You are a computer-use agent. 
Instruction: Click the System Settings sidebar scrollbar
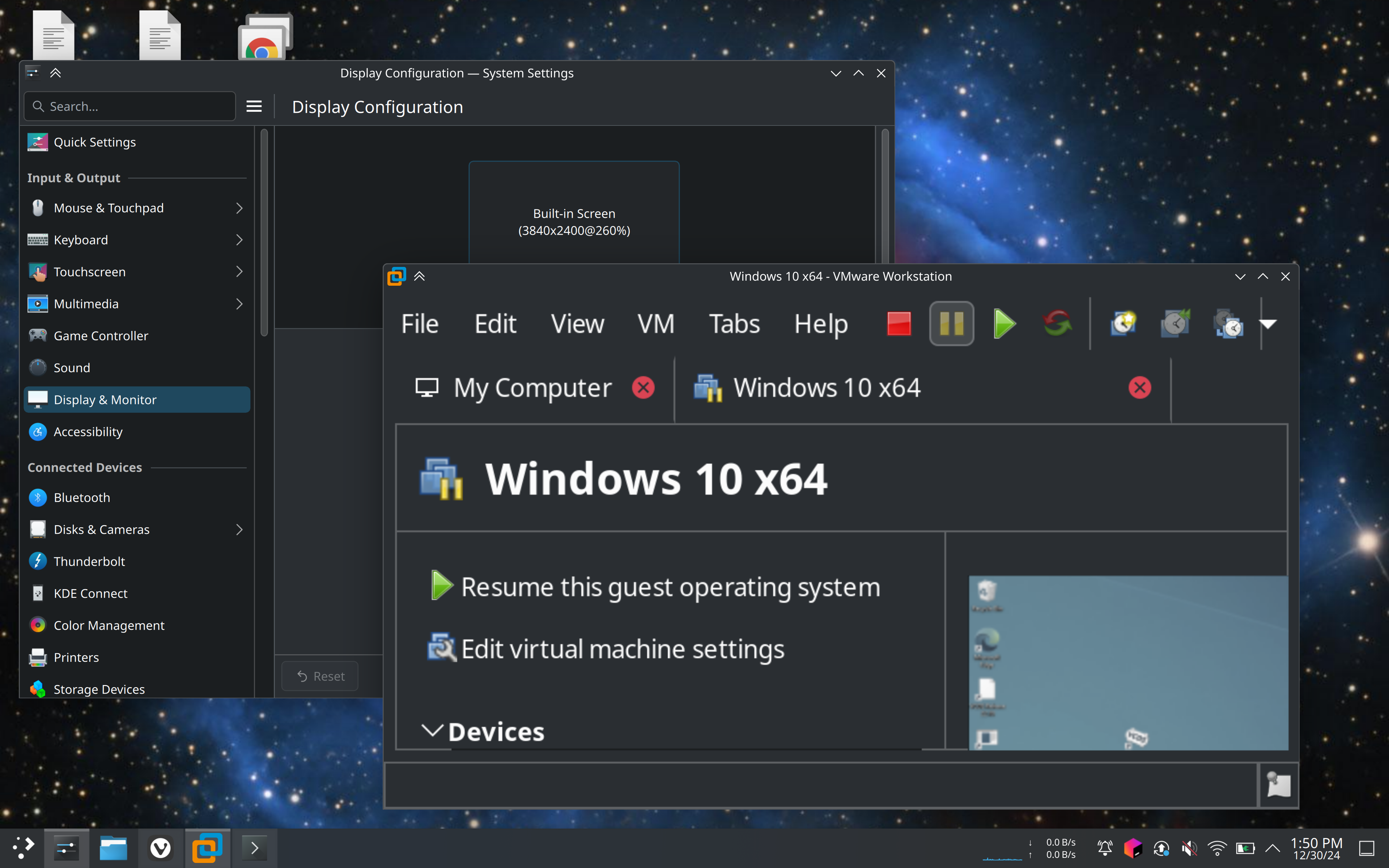pos(264,233)
